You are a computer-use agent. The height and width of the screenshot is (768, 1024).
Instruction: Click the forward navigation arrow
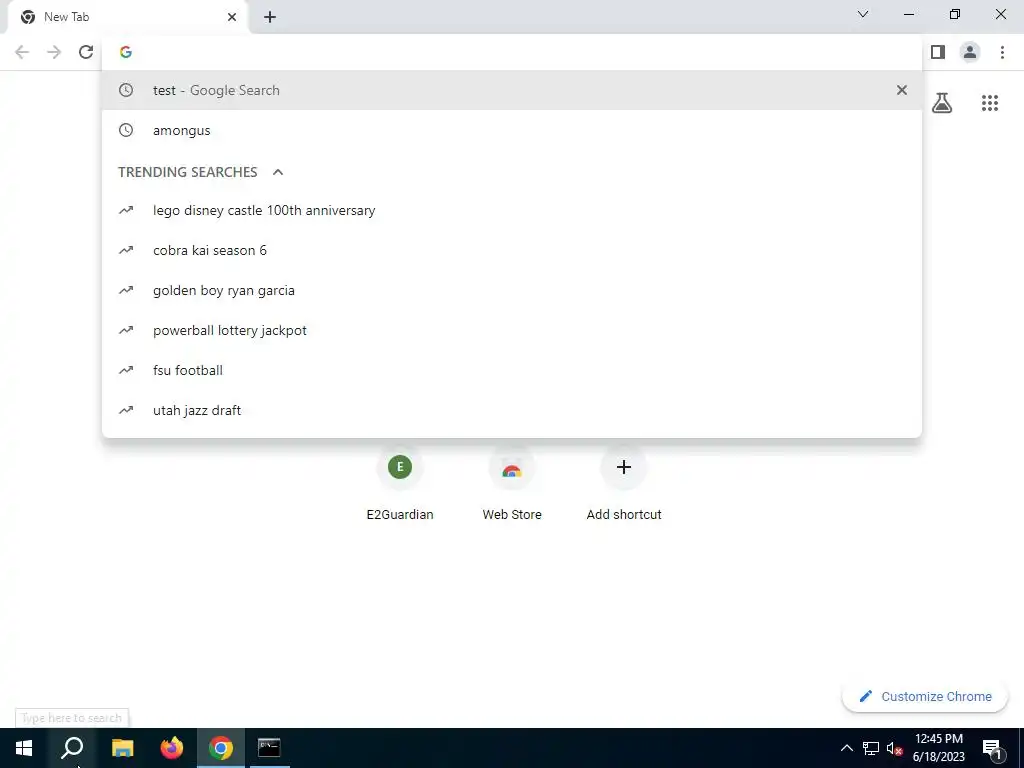54,52
